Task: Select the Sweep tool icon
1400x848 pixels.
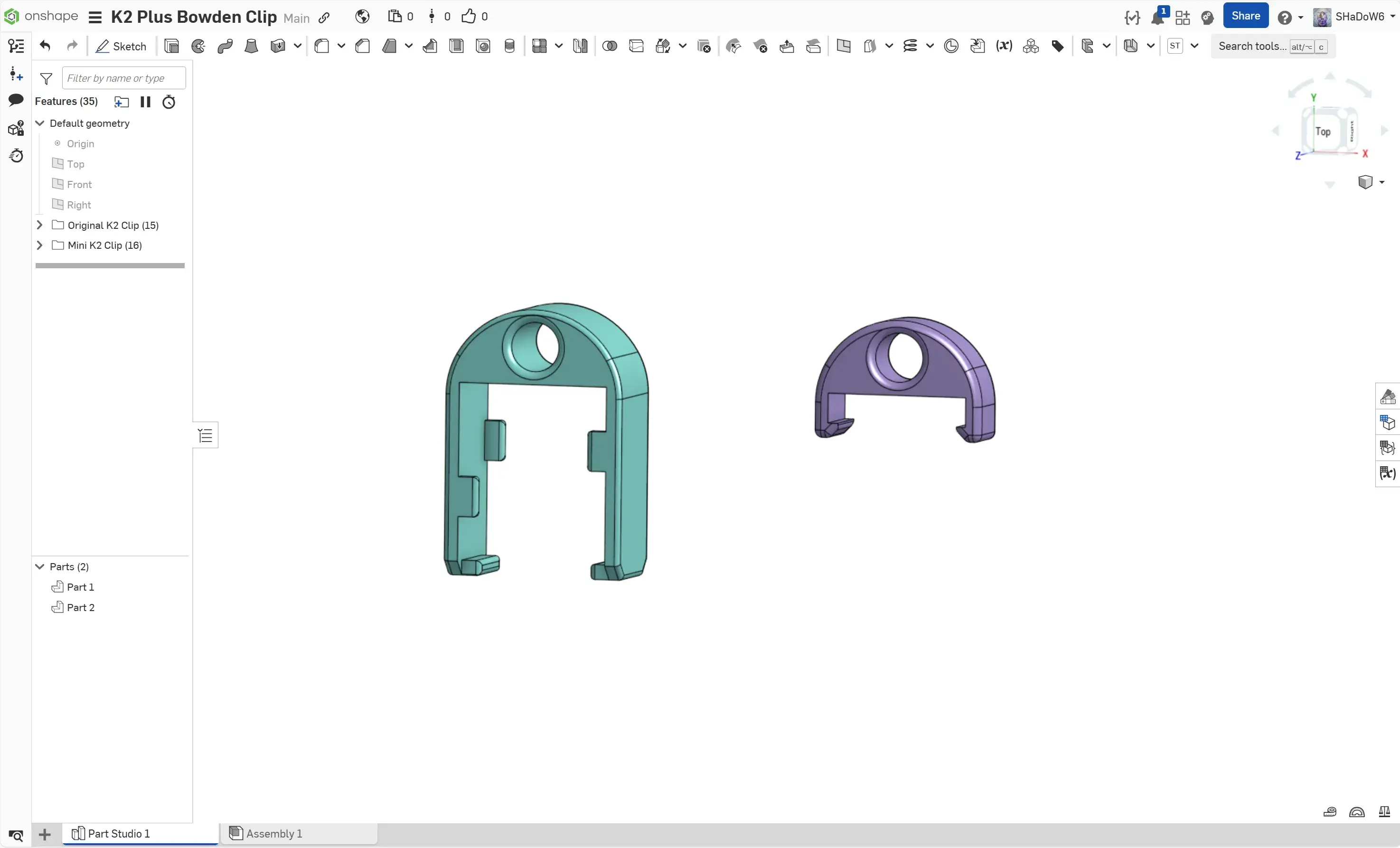Action: [225, 46]
